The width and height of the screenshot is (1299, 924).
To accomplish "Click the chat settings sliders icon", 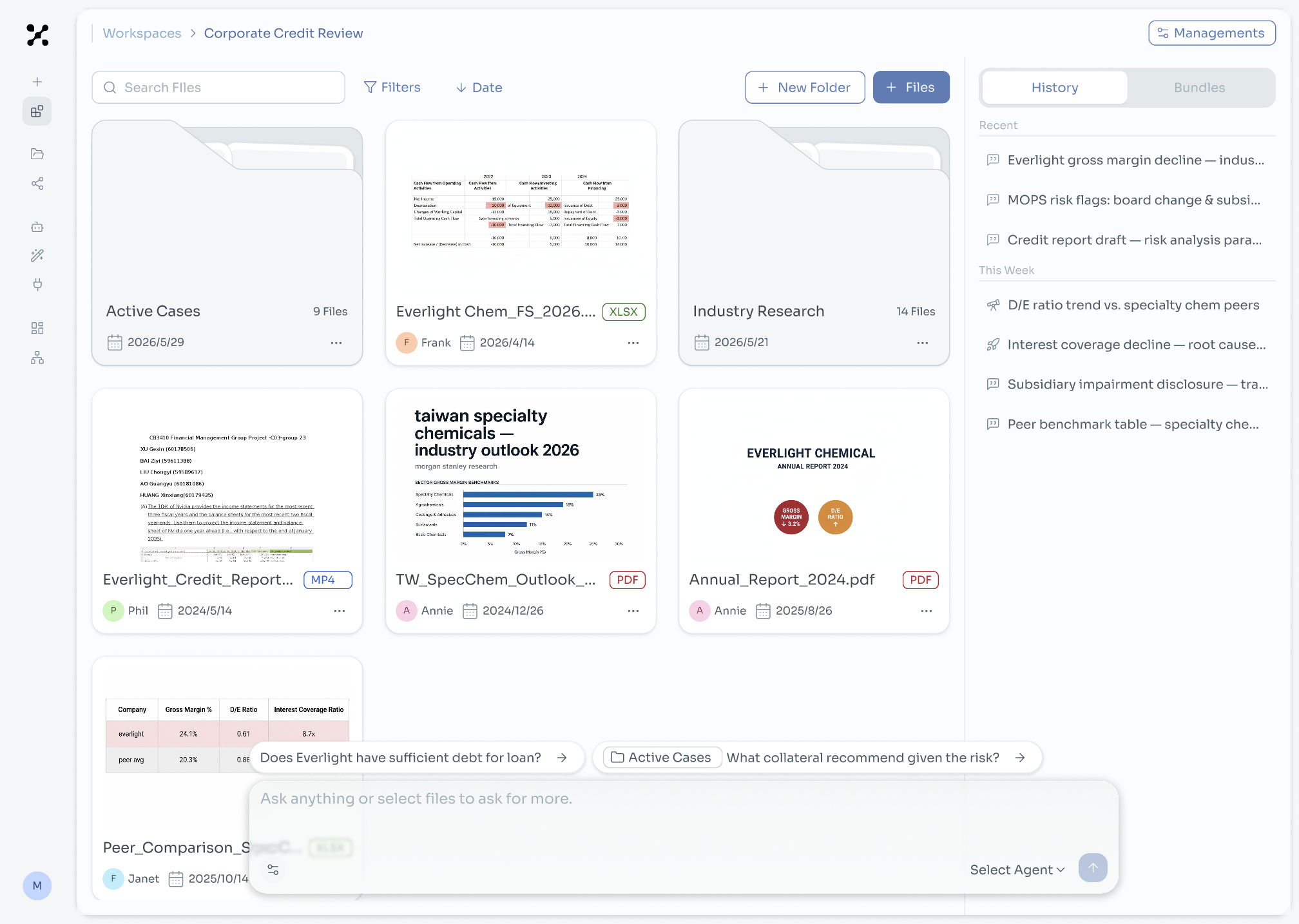I will (273, 870).
